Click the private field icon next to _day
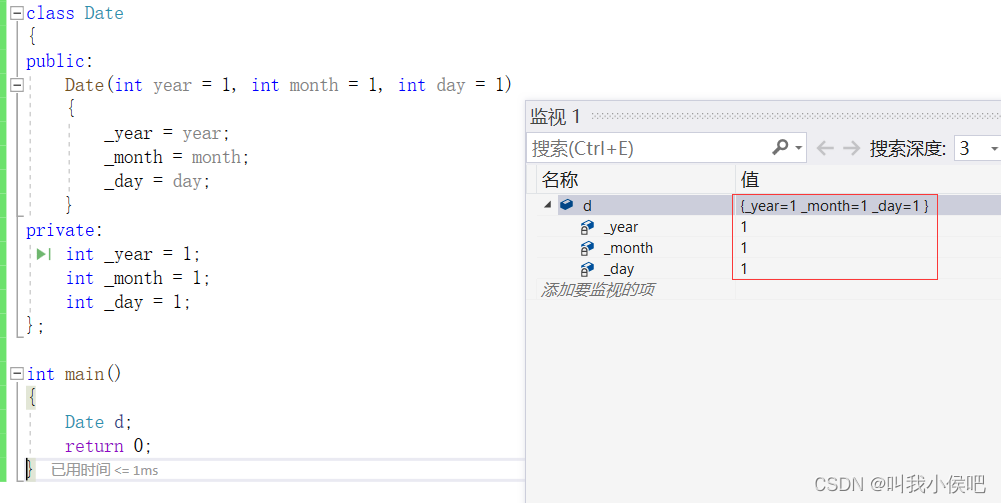The height and width of the screenshot is (503, 1001). (587, 269)
